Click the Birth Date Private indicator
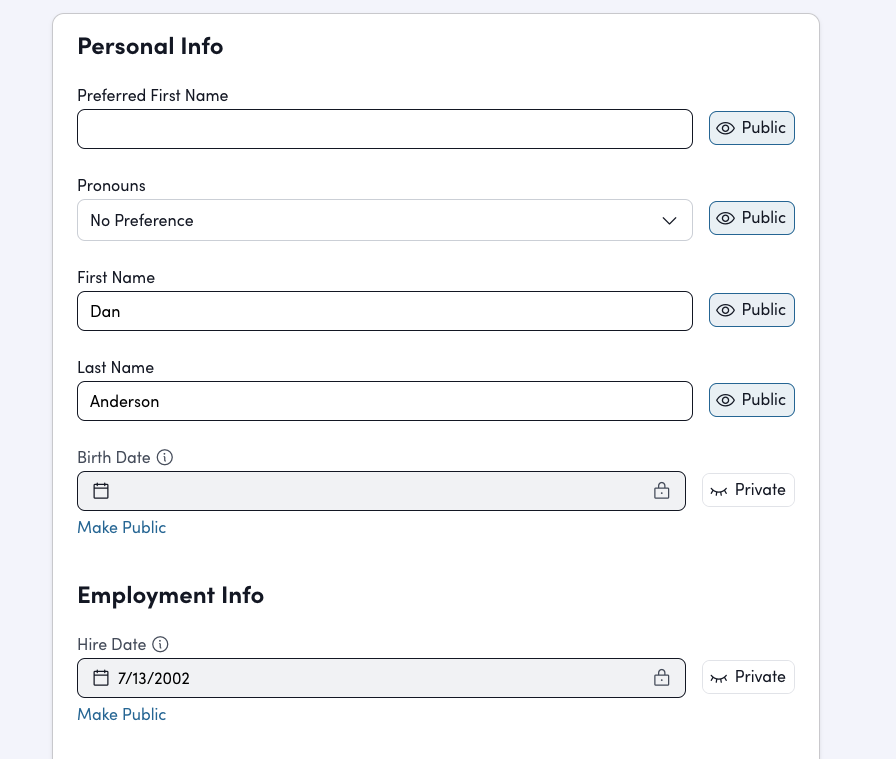The width and height of the screenshot is (896, 759). click(748, 490)
